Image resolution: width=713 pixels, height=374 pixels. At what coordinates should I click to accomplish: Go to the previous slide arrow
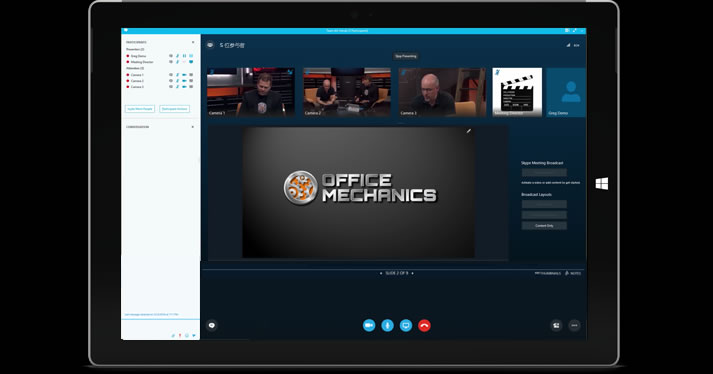(x=381, y=273)
